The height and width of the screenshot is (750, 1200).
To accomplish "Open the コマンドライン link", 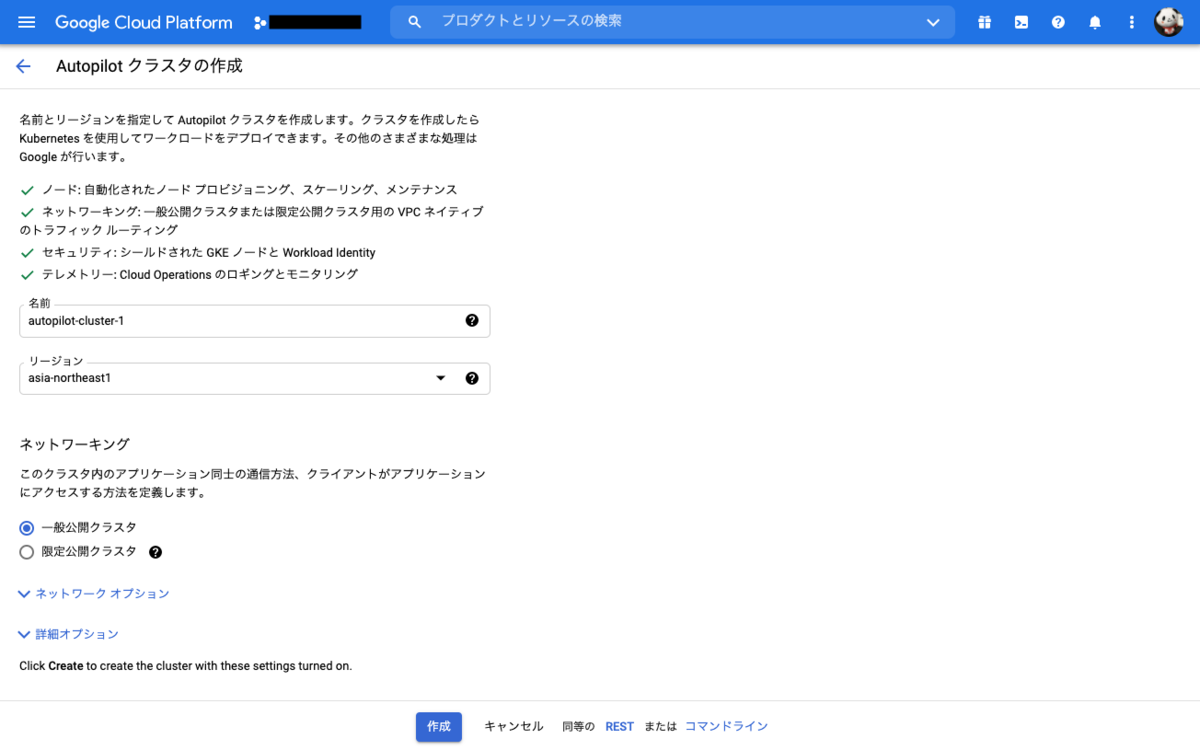I will pos(726,727).
